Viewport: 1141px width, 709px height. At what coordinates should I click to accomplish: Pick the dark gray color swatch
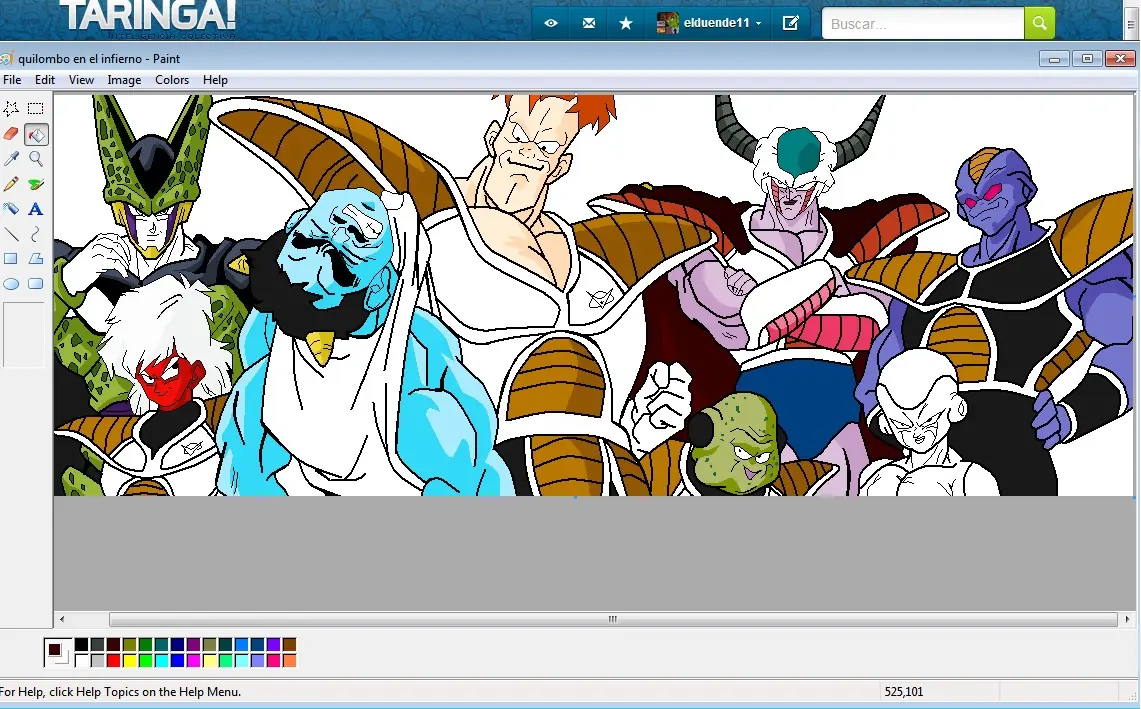[98, 644]
